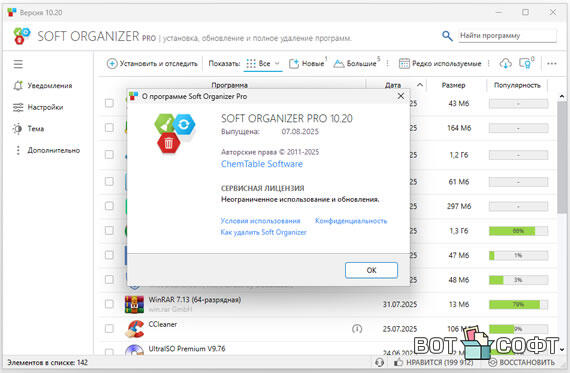
Task: Check the row with size 43 МБ
Action: (x=109, y=103)
